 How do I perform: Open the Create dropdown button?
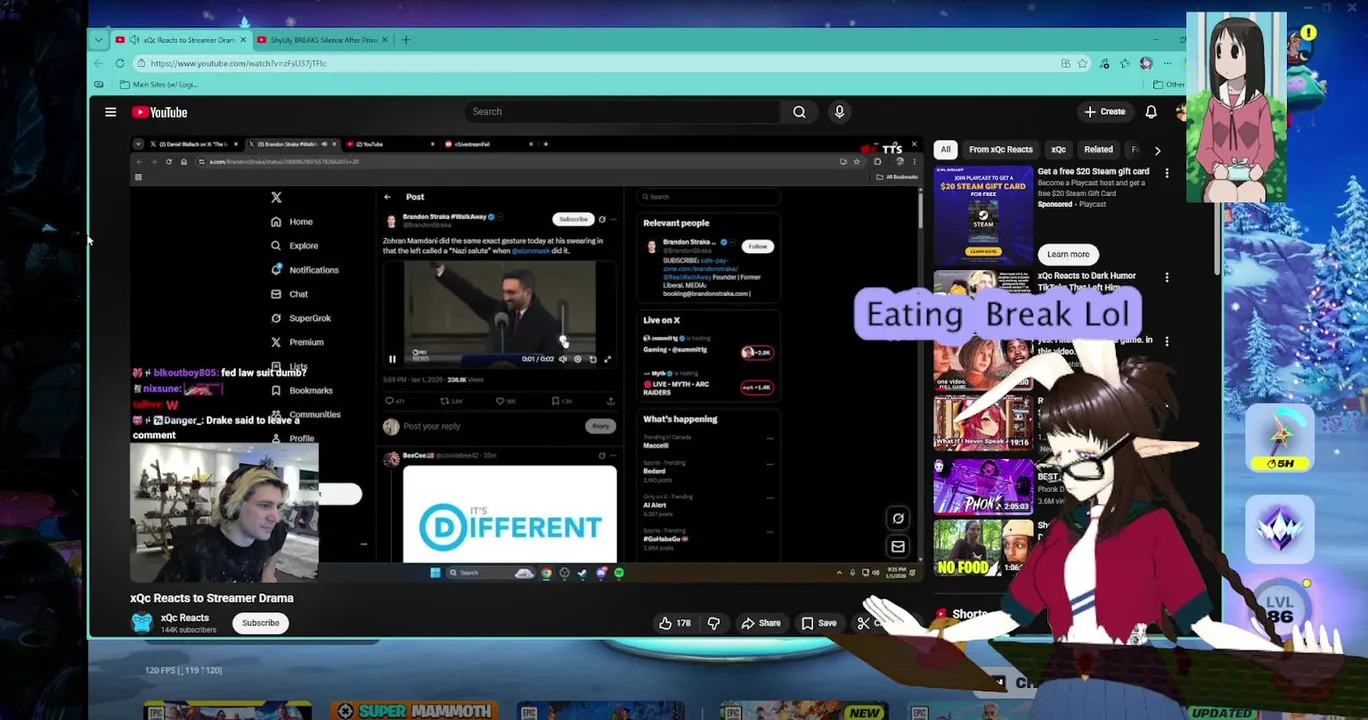click(1104, 112)
